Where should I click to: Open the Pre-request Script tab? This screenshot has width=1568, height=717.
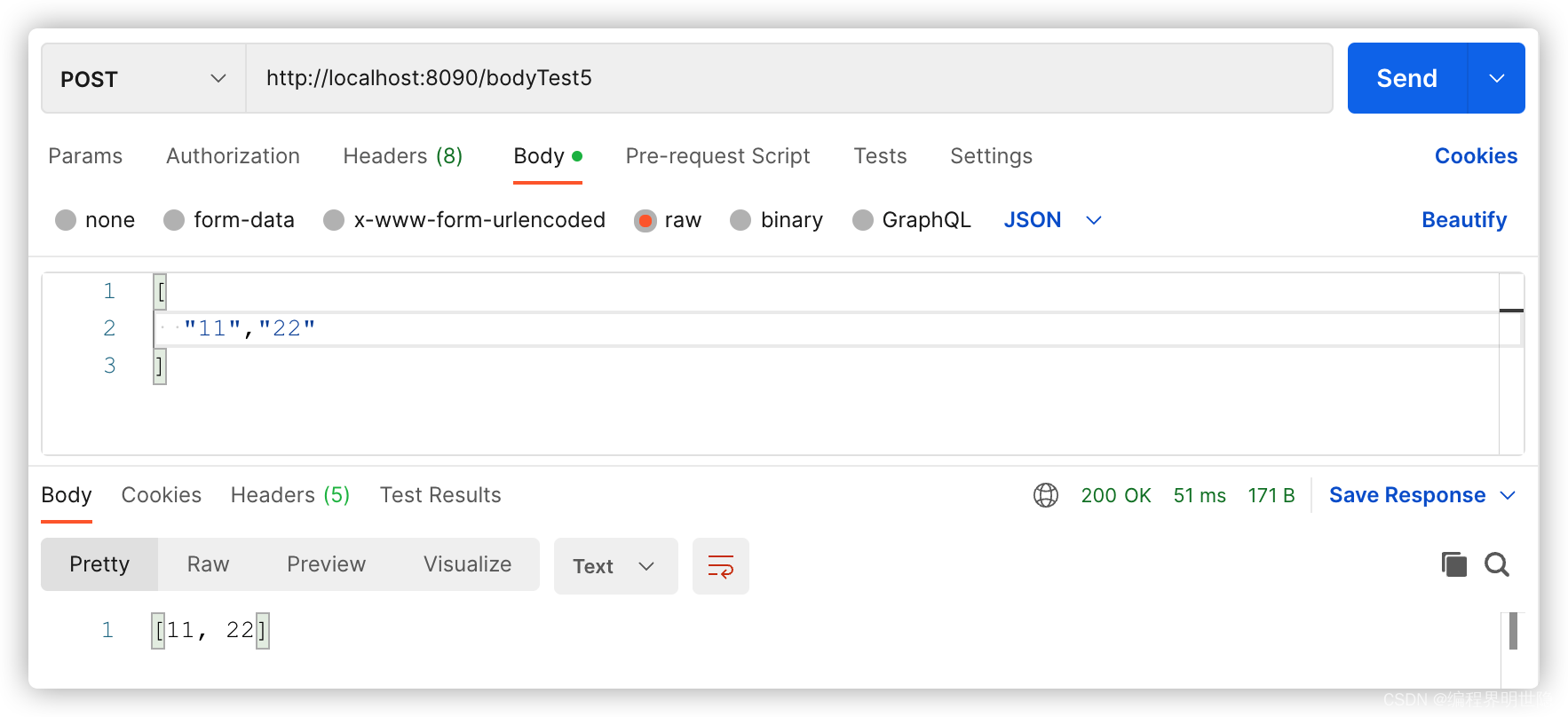(717, 156)
